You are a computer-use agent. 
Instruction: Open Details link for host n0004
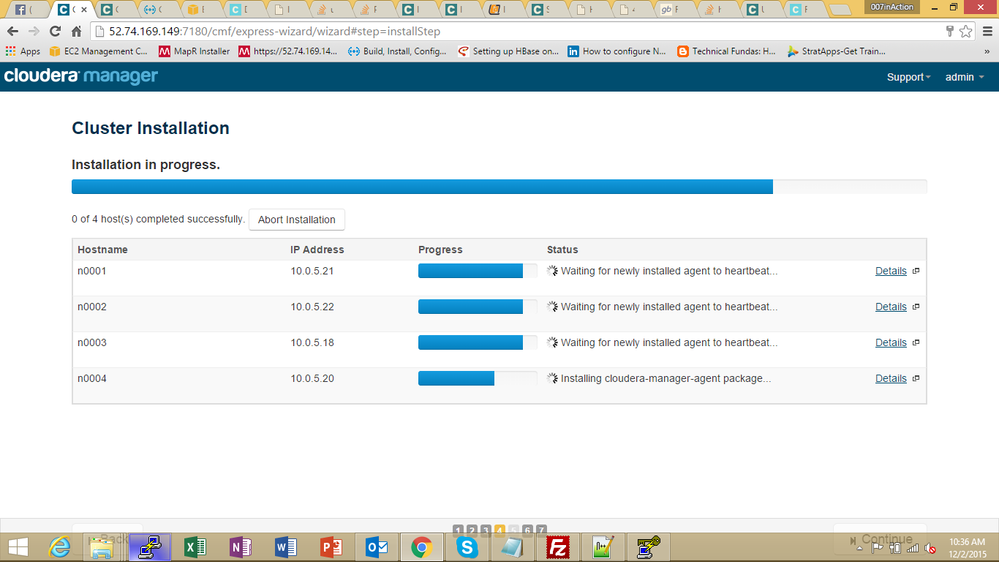(891, 378)
